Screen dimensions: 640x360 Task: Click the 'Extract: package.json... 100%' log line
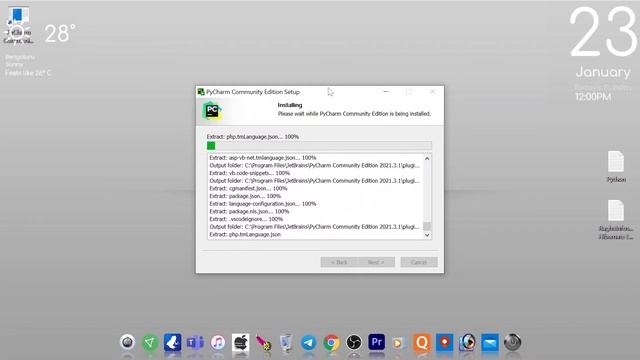(x=245, y=196)
